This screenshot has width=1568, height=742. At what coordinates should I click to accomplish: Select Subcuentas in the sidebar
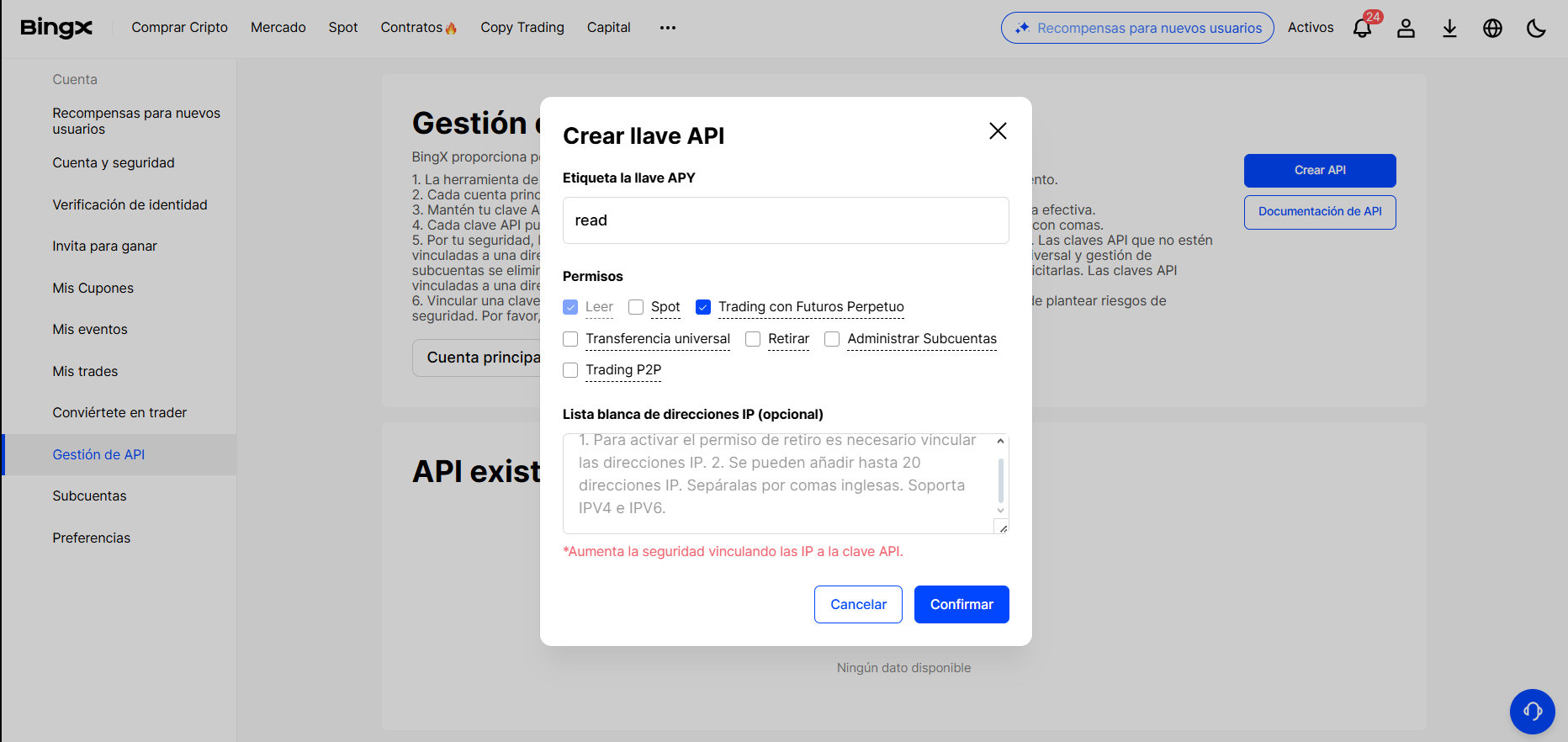[x=89, y=496]
